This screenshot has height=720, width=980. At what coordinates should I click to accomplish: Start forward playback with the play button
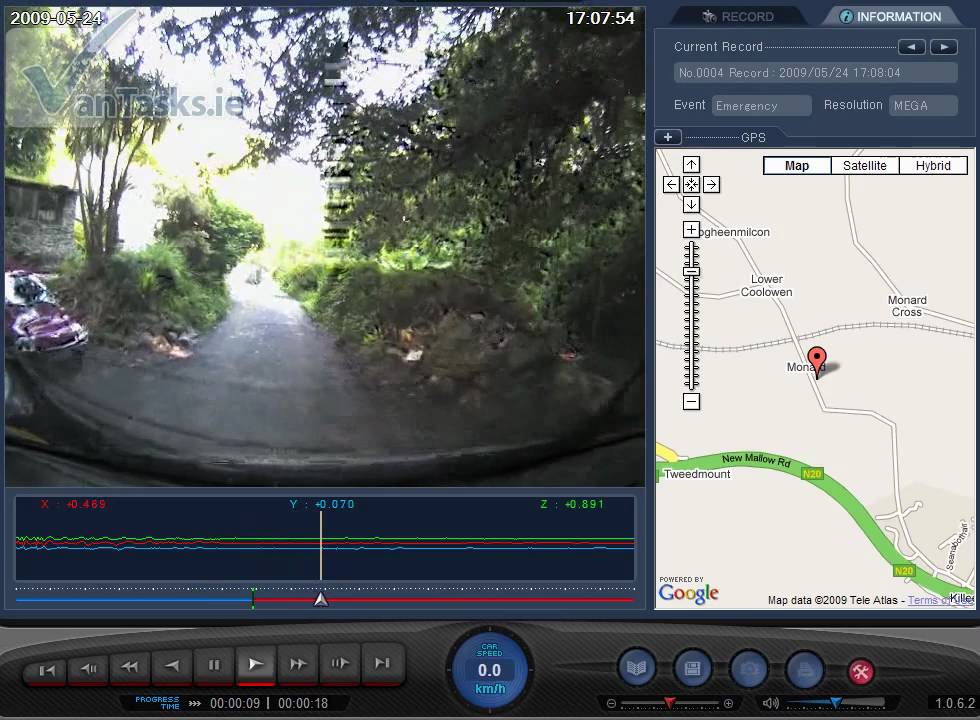[256, 664]
